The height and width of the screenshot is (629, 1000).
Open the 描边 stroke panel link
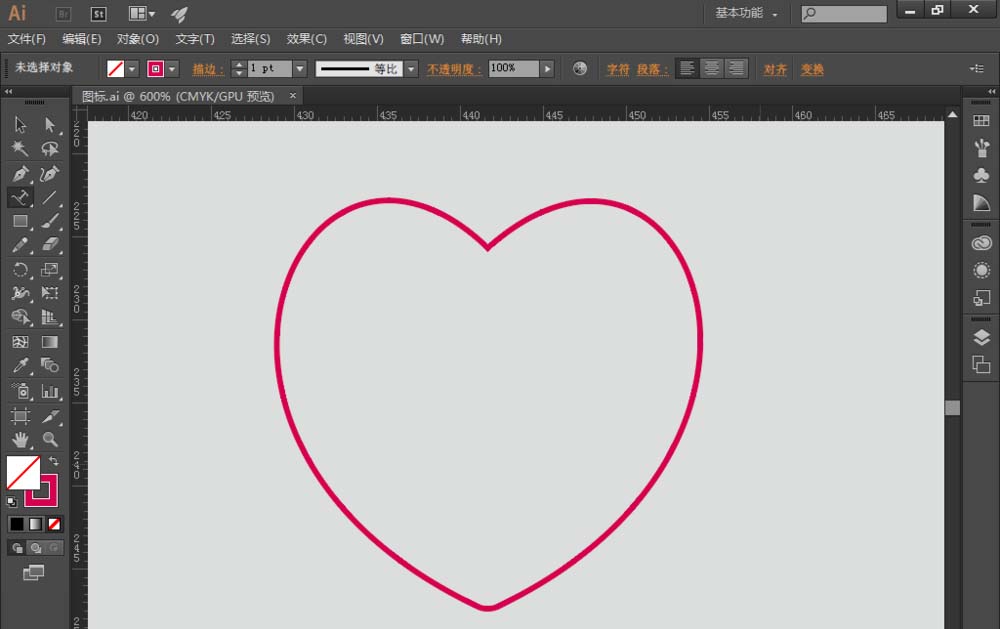(x=208, y=69)
